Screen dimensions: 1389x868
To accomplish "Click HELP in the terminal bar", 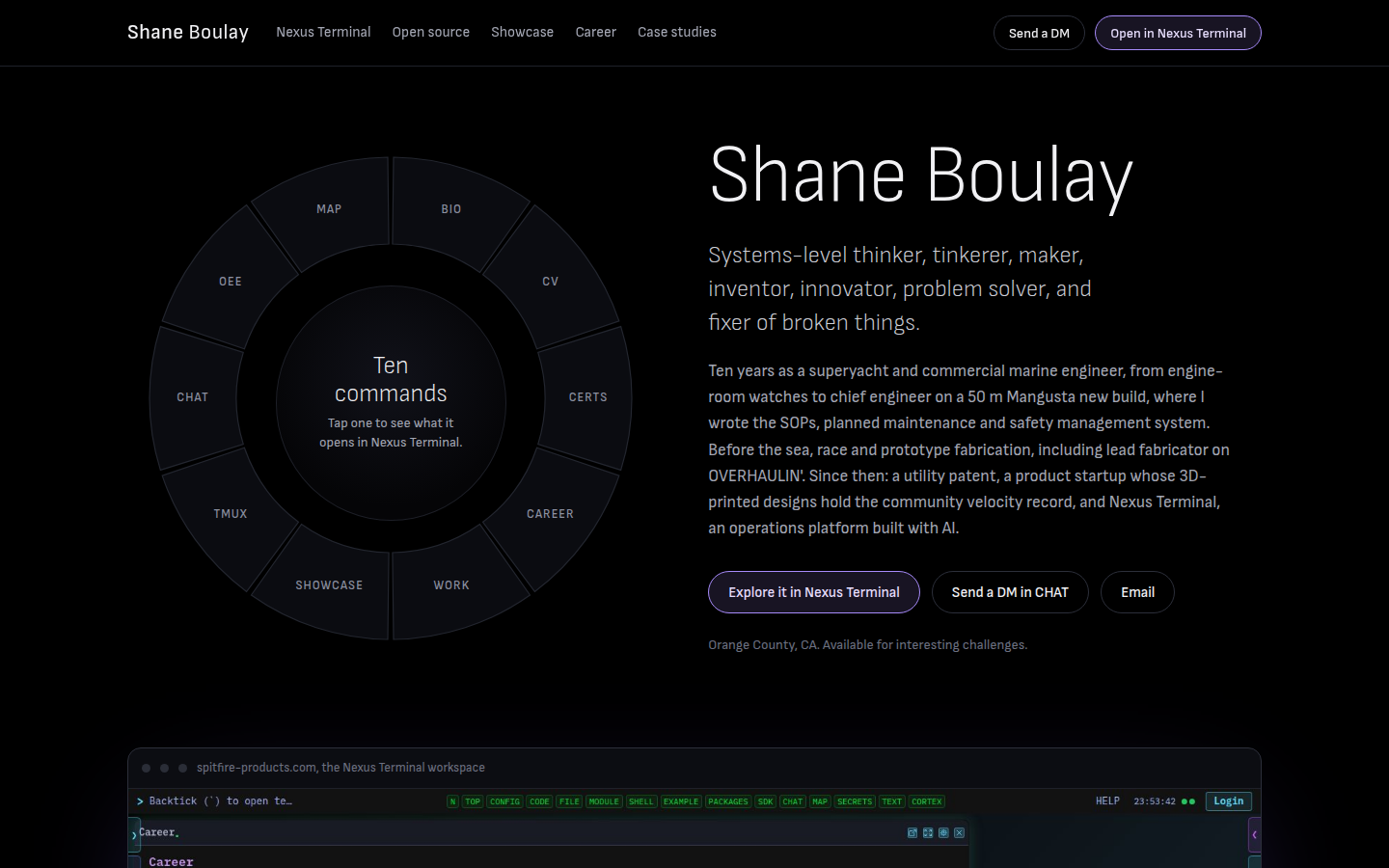I will point(1107,801).
